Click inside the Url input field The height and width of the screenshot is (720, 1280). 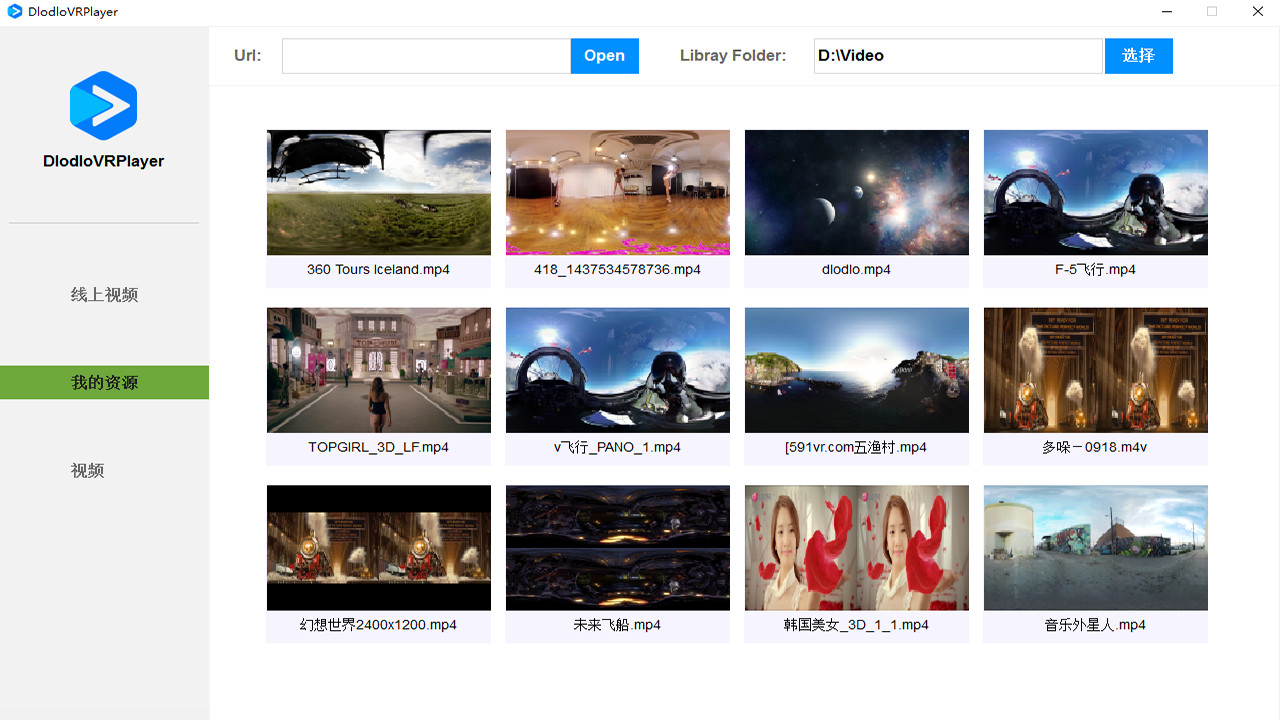[x=425, y=55]
